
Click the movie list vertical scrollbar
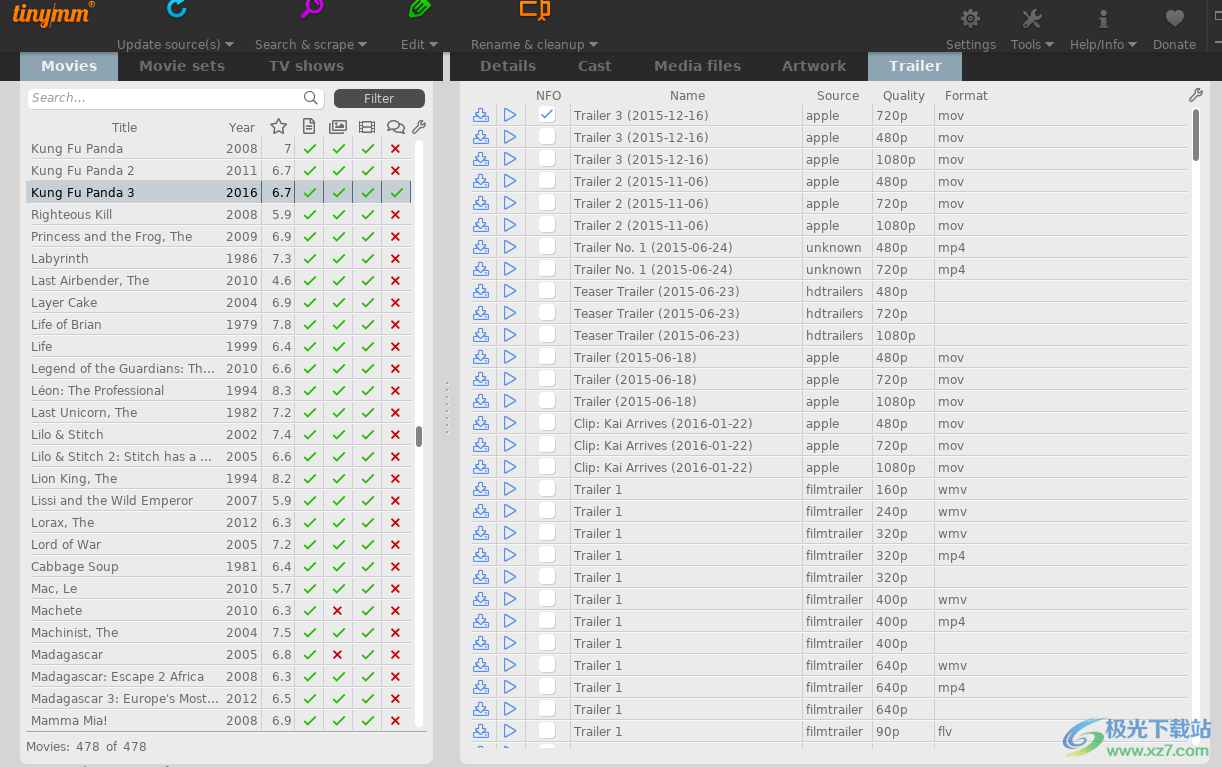point(419,436)
